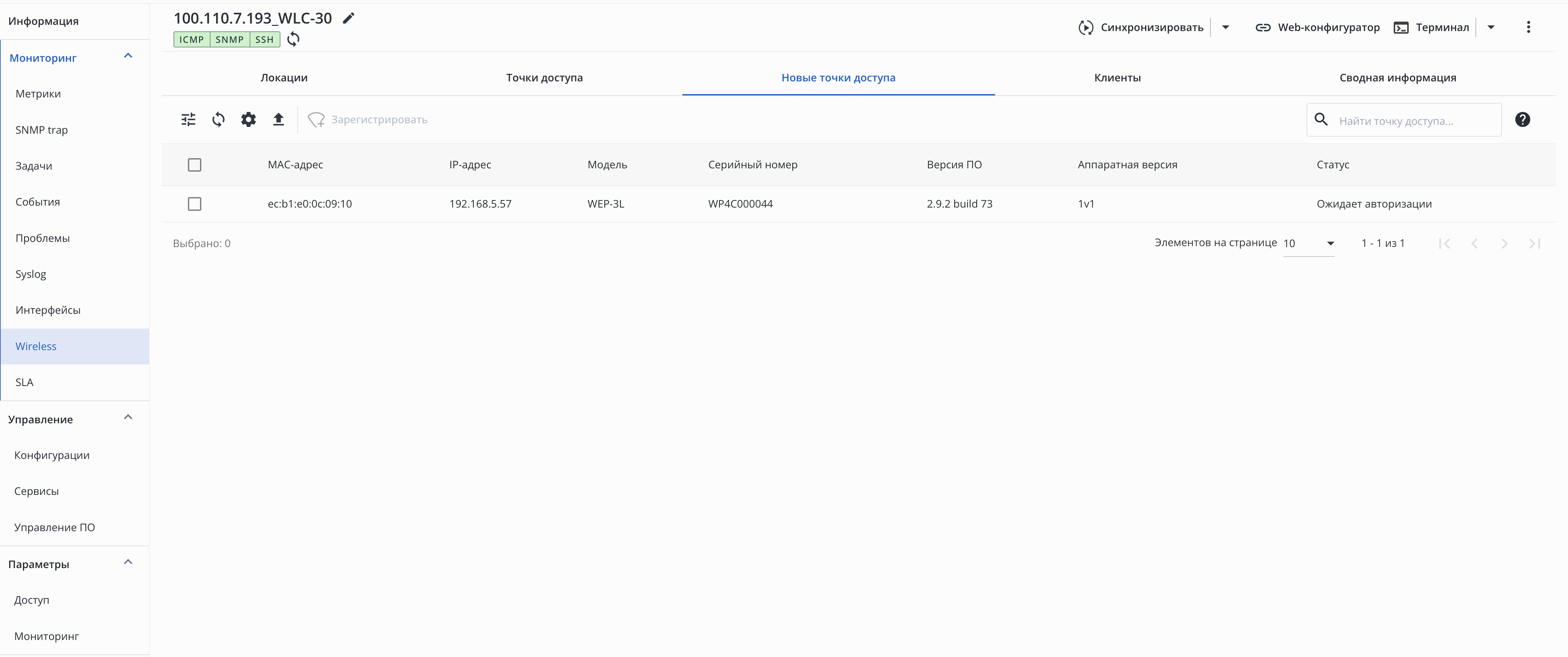Viewport: 1568px width, 657px height.
Task: Open the items per page dropdown
Action: 1309,244
